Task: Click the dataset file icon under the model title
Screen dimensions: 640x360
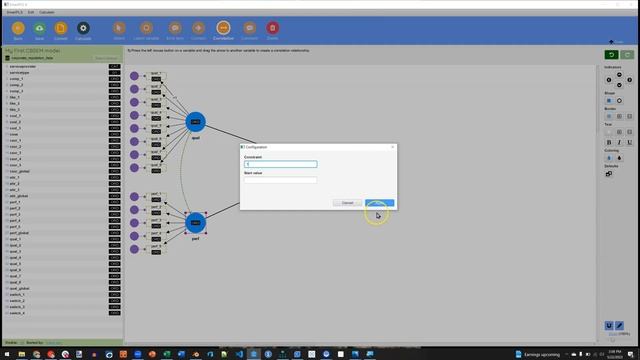Action: pos(7,58)
